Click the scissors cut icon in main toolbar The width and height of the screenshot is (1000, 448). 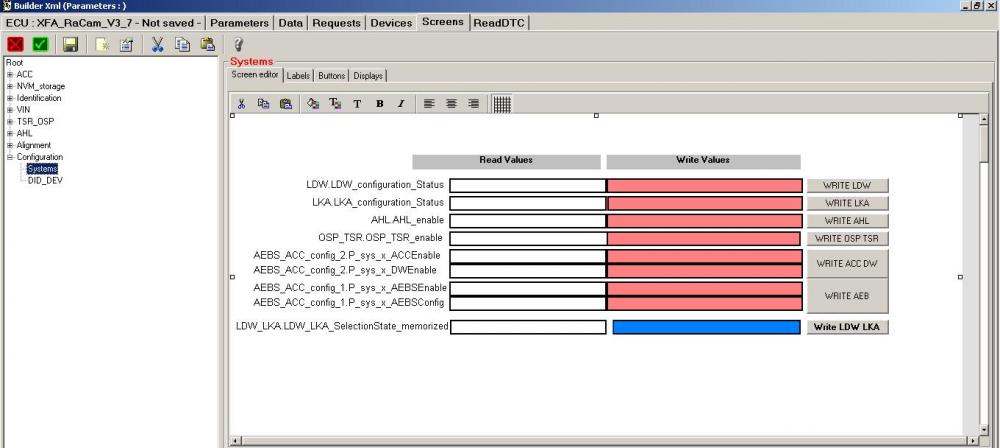pos(158,44)
